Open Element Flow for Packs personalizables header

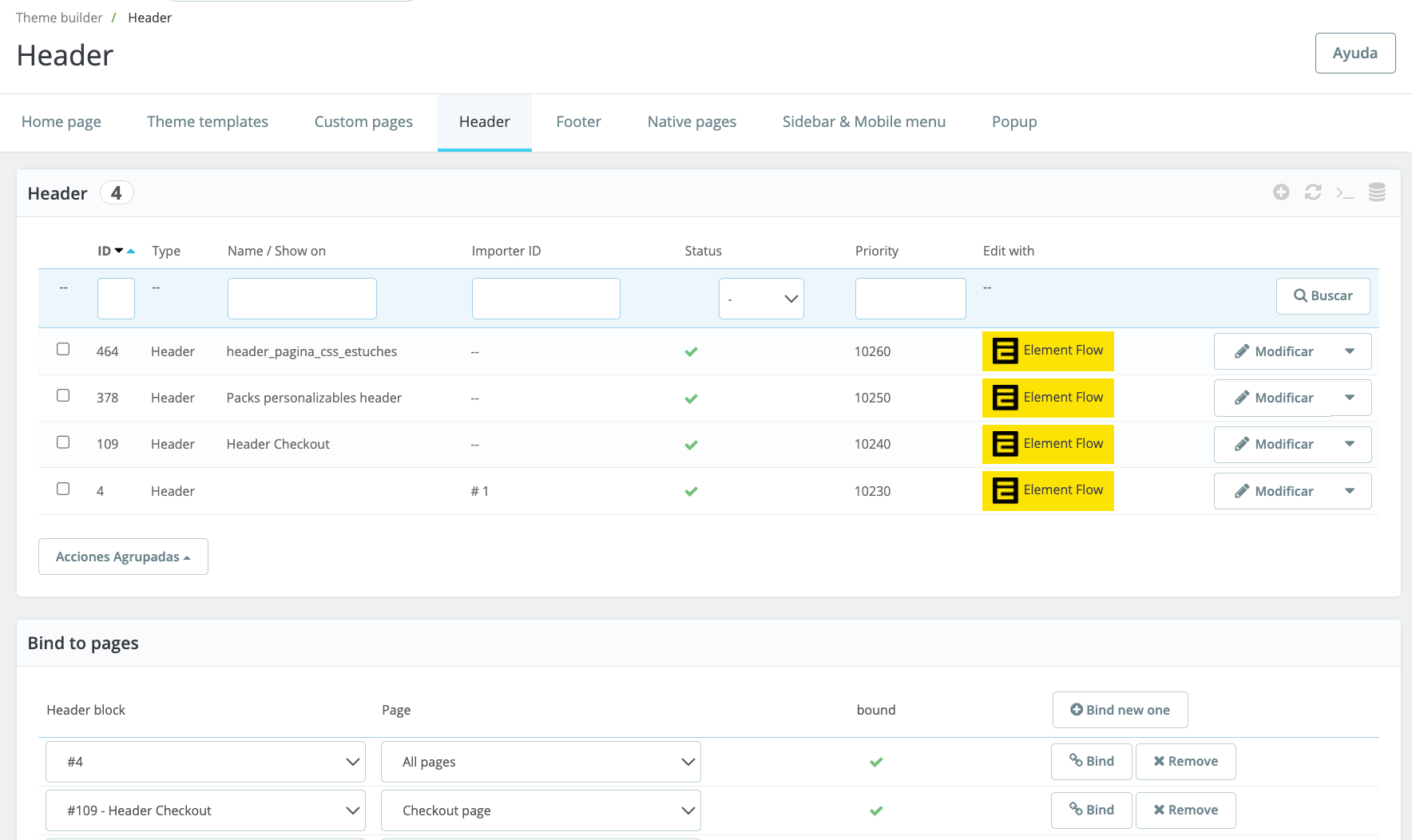(1048, 398)
